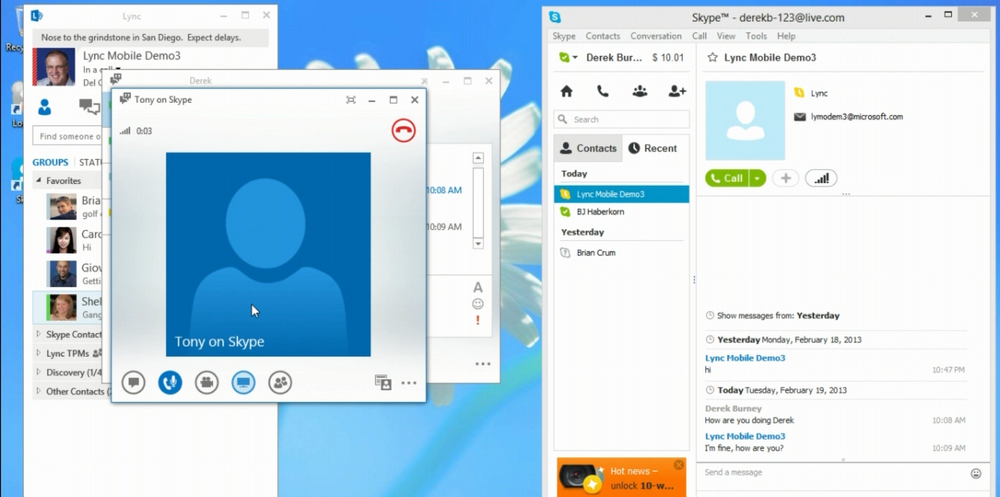Open the emoticon picker in Derek window
This screenshot has width=1000, height=497.
pyautogui.click(x=478, y=304)
